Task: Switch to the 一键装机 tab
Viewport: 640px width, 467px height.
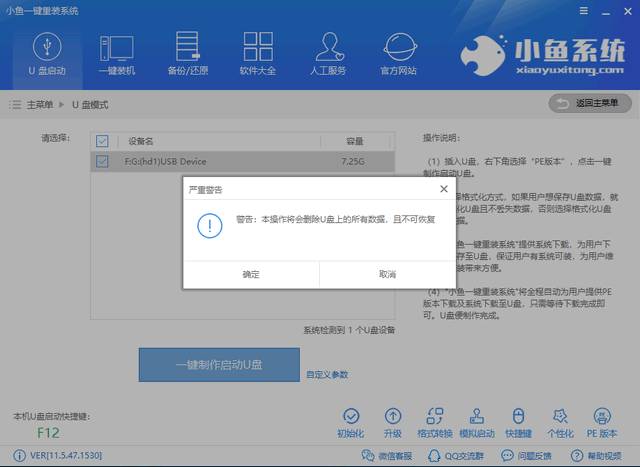Action: click(x=117, y=54)
